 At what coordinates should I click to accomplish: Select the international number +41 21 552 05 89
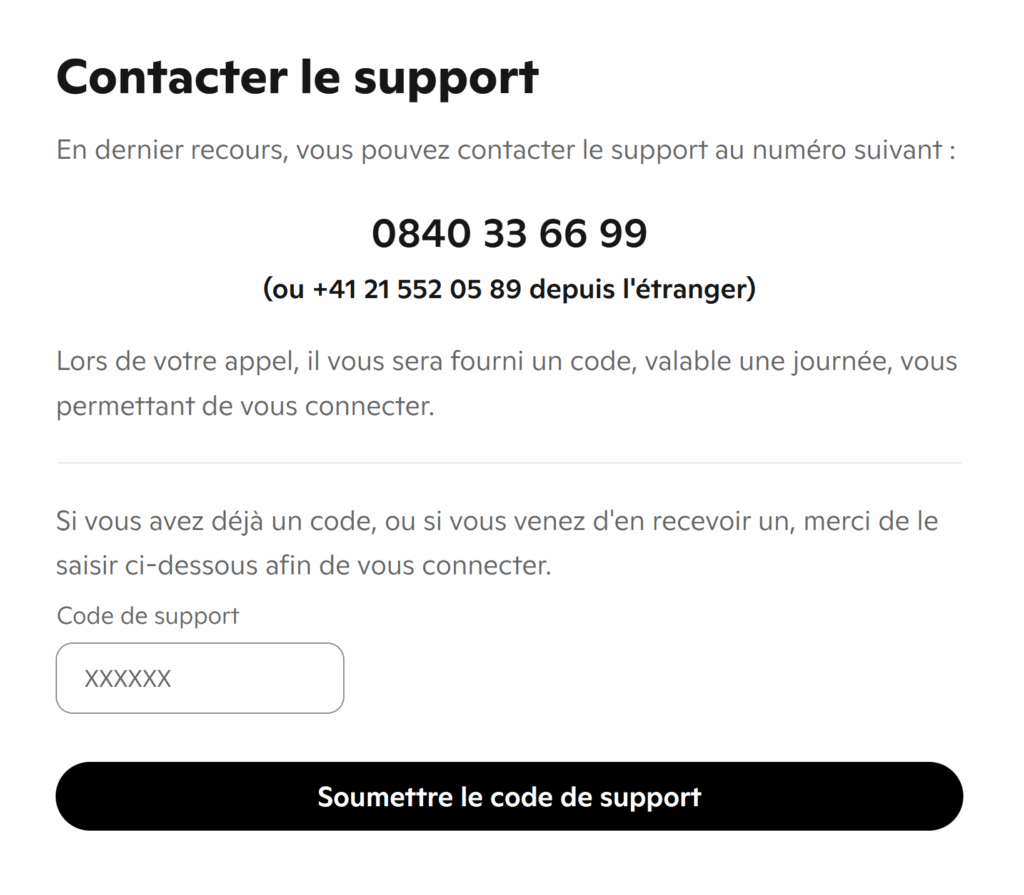(x=417, y=290)
